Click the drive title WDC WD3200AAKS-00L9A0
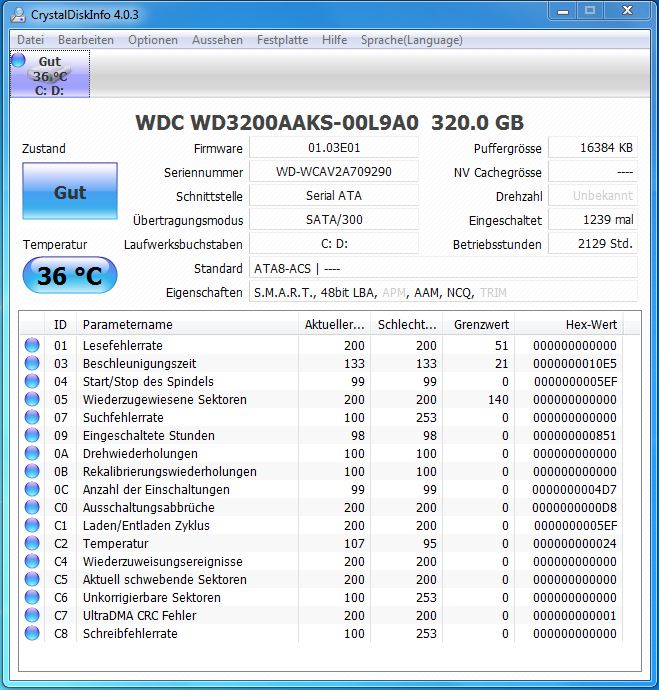659x690 pixels. point(277,123)
